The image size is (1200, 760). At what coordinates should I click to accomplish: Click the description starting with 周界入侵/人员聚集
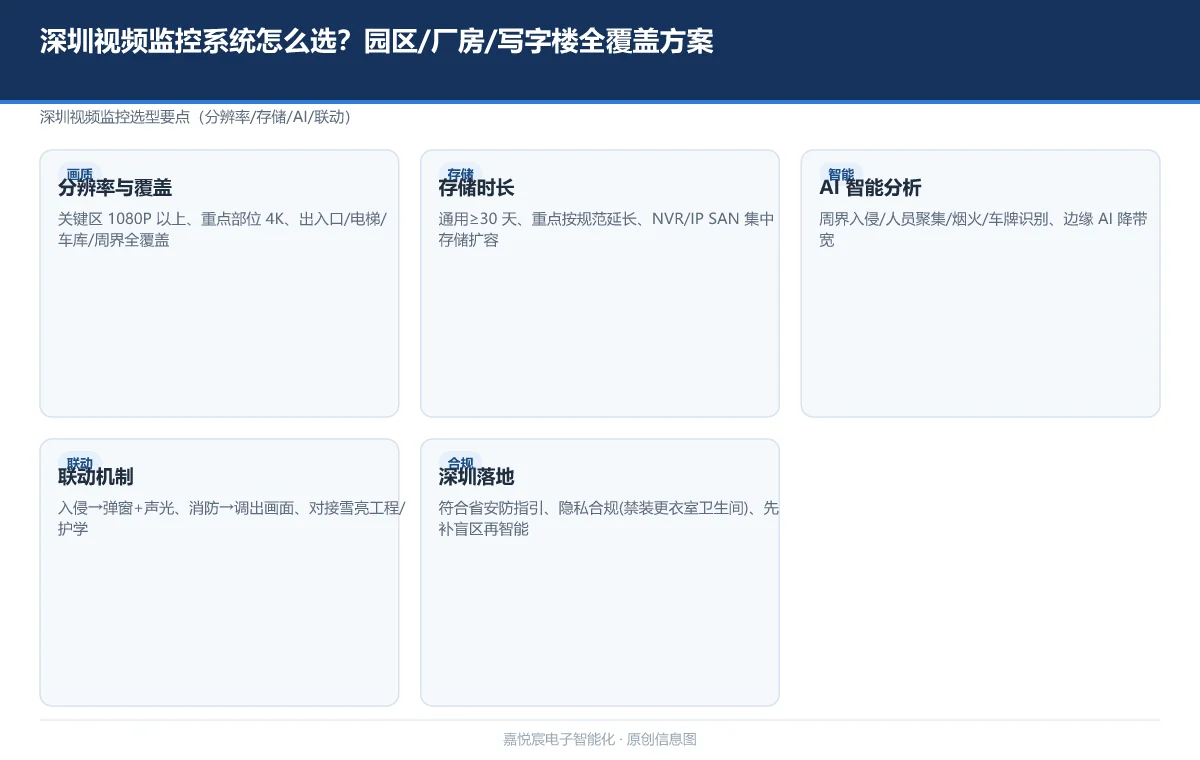[983, 229]
